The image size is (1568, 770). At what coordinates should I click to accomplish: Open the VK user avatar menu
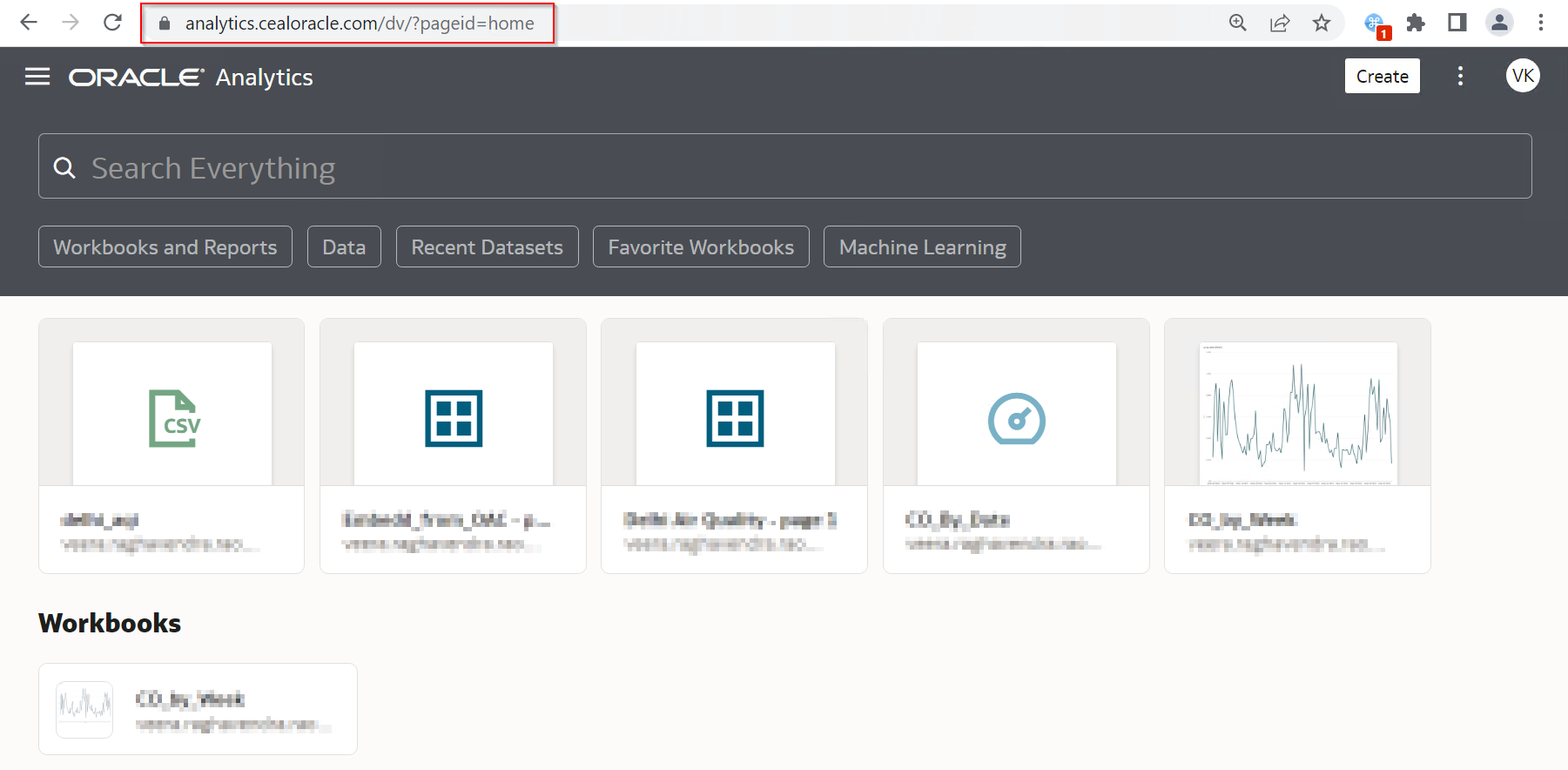click(x=1523, y=76)
